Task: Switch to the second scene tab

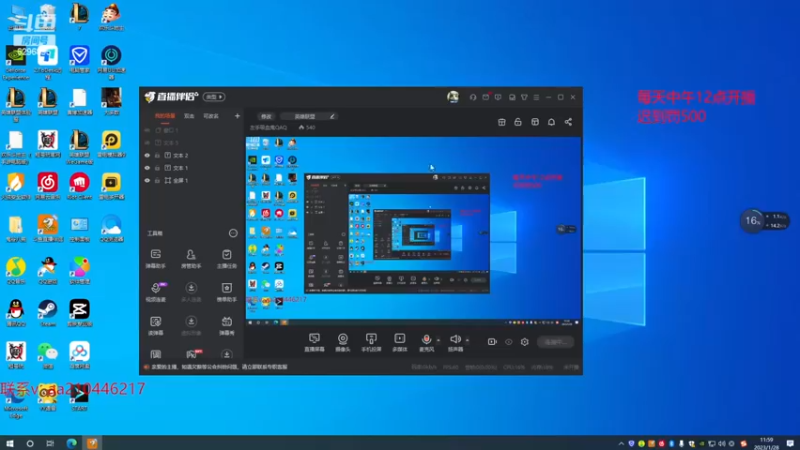Action: click(x=189, y=116)
